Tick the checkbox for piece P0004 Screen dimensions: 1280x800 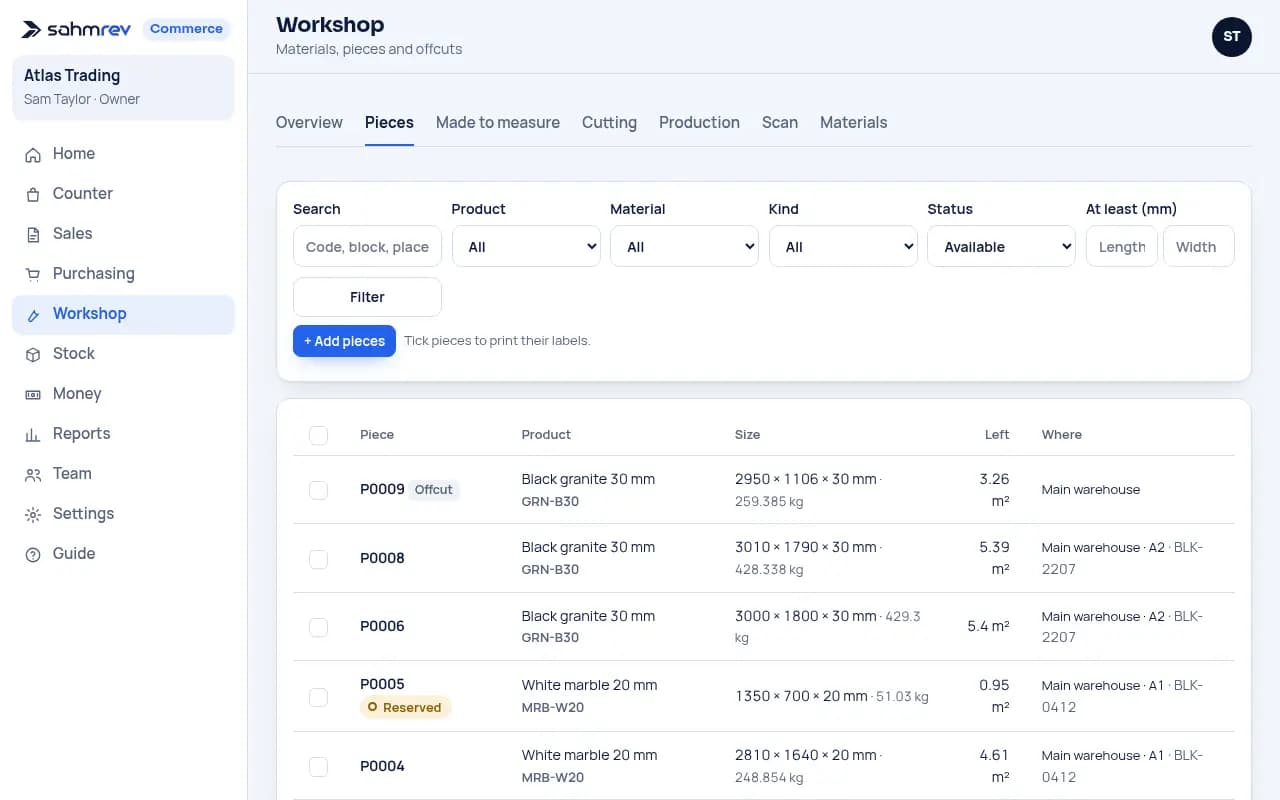pos(318,767)
